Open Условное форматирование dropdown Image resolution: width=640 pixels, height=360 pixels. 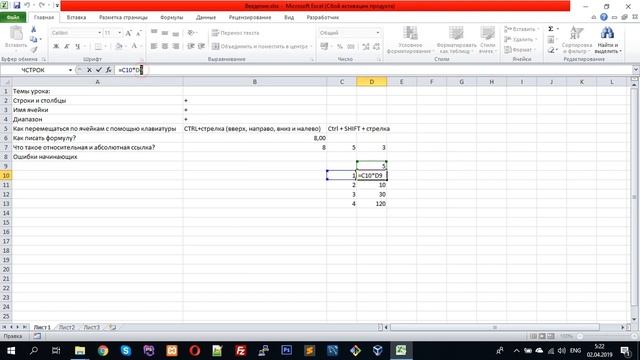(410, 40)
